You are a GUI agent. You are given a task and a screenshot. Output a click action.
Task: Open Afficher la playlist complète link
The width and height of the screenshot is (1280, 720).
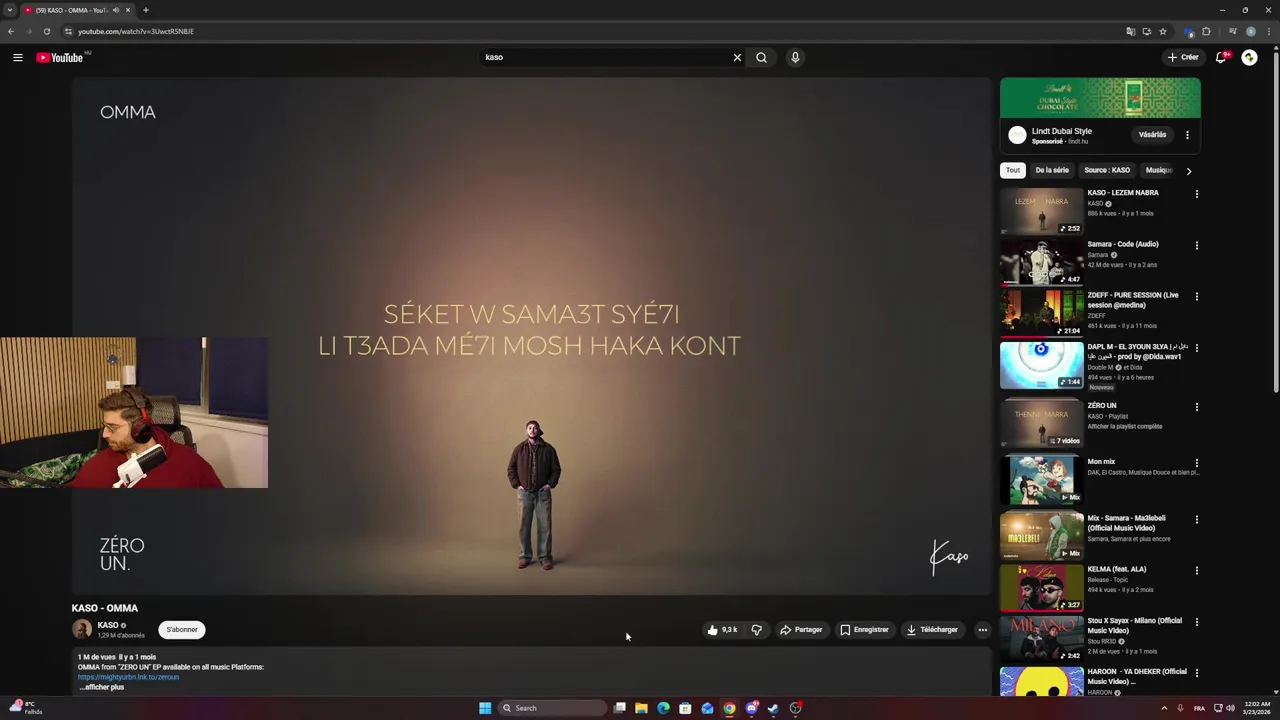(1125, 426)
